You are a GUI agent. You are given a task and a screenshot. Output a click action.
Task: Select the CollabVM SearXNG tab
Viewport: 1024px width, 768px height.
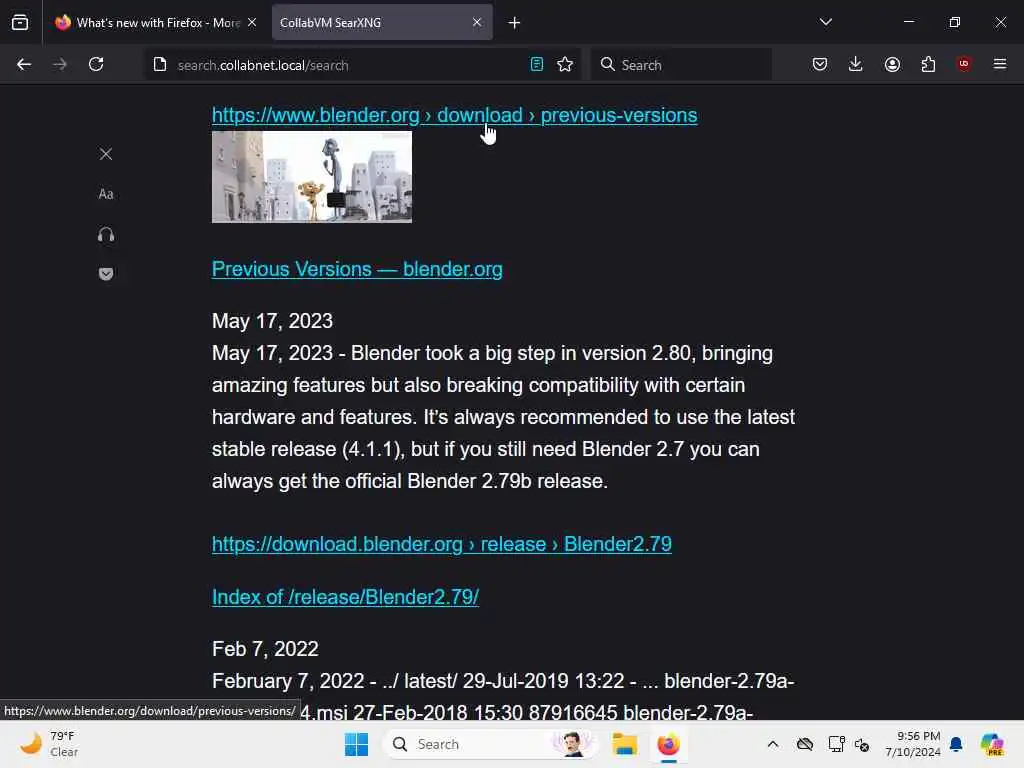(x=382, y=23)
